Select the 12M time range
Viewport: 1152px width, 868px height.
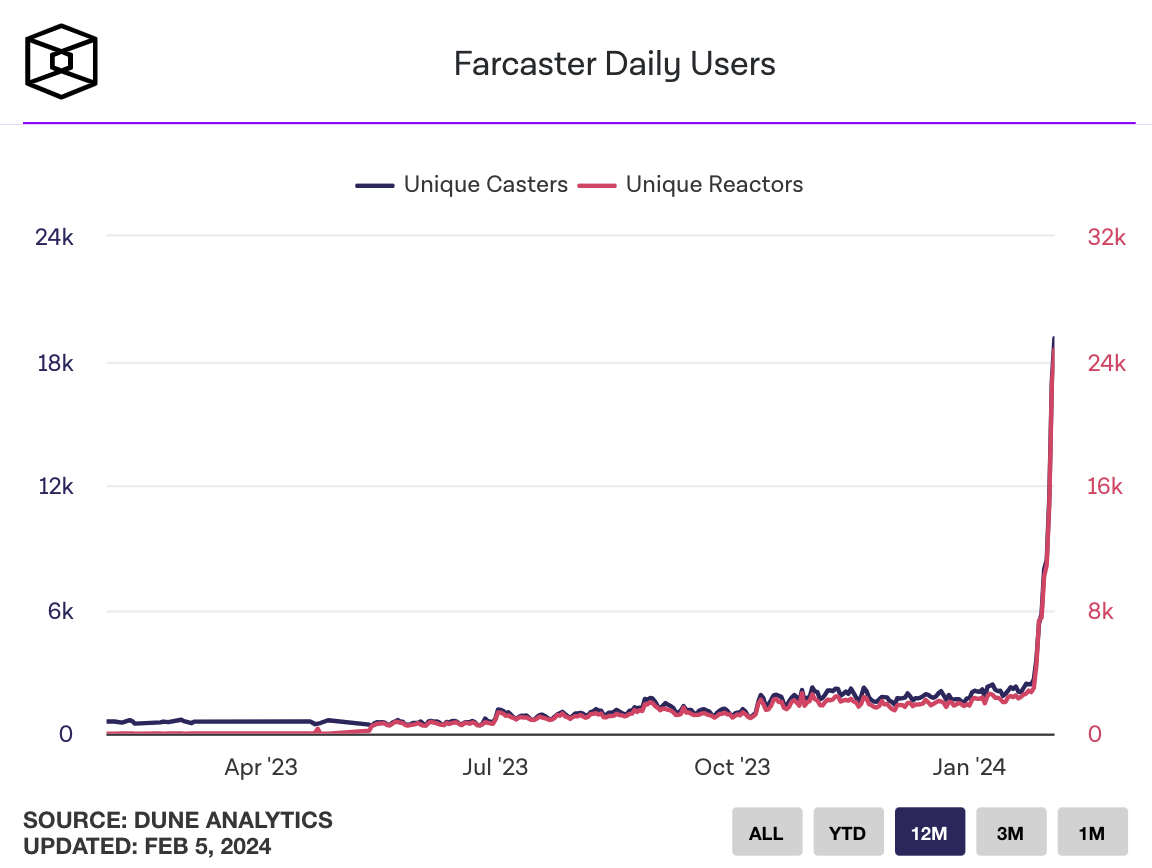pyautogui.click(x=929, y=832)
